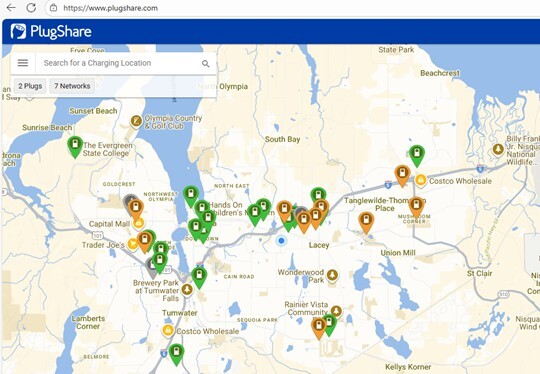
Task: Click the Lacey city label
Action: (x=319, y=245)
